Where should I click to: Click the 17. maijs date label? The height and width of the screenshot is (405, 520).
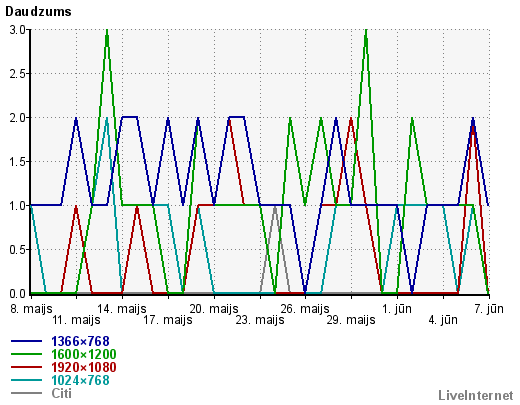(168, 320)
